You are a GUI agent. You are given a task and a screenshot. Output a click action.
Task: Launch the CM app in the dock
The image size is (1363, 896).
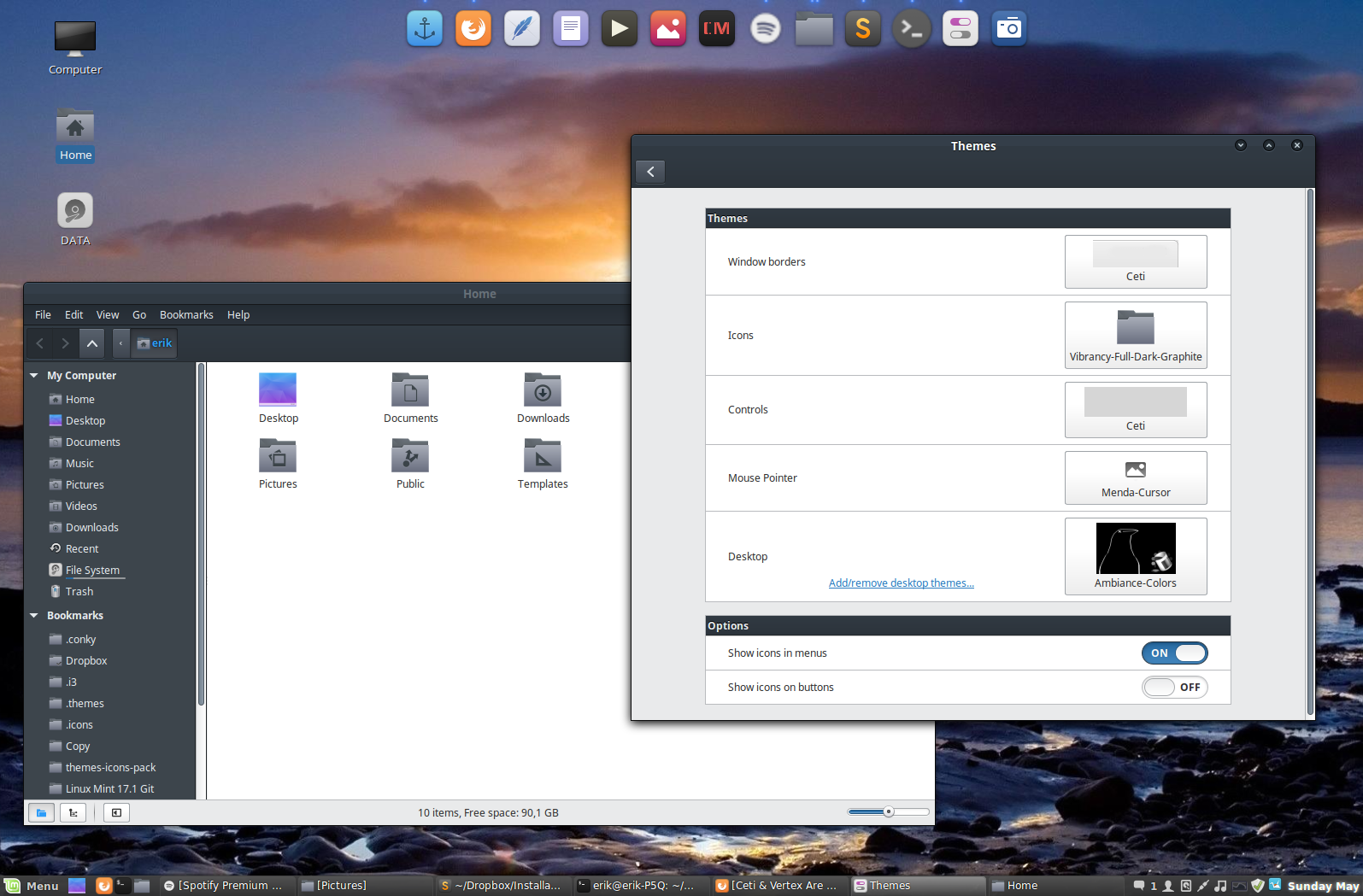(717, 29)
